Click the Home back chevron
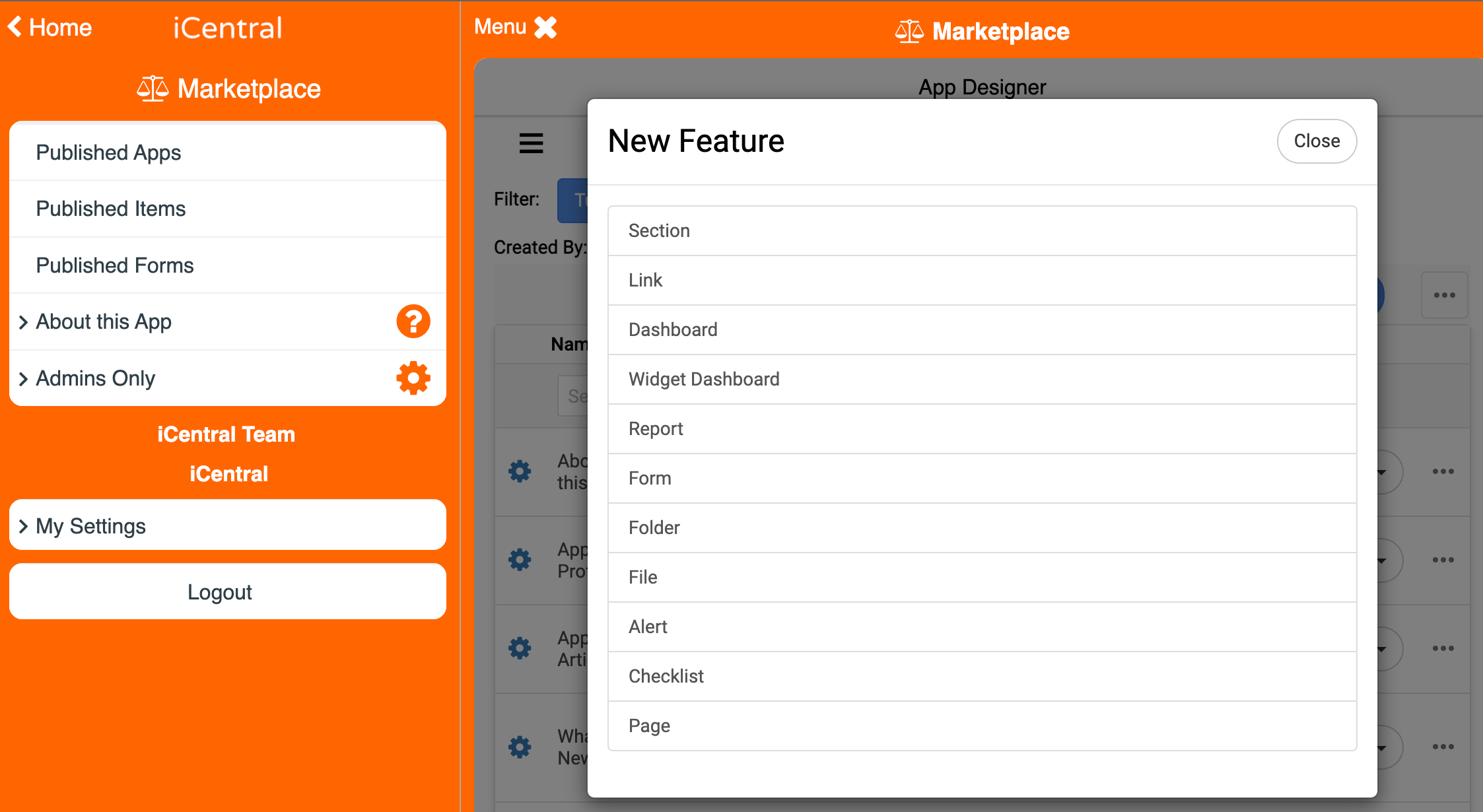The height and width of the screenshot is (812, 1483). [15, 26]
